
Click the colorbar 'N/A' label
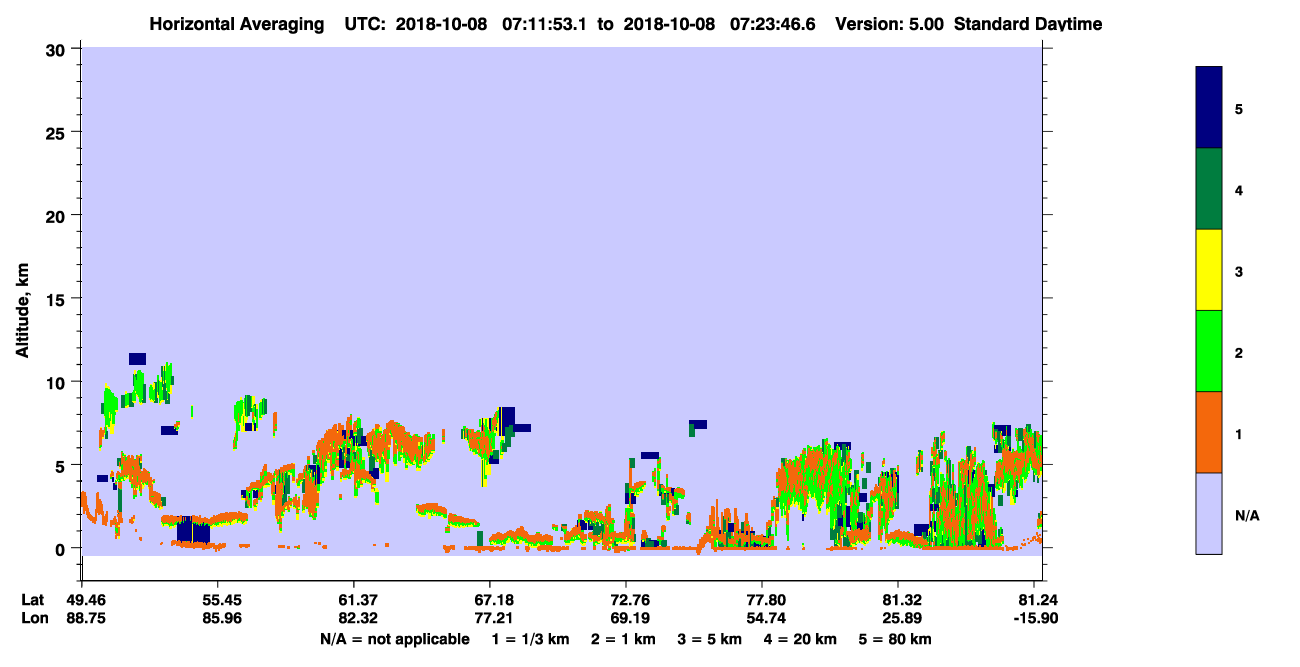tap(1247, 515)
